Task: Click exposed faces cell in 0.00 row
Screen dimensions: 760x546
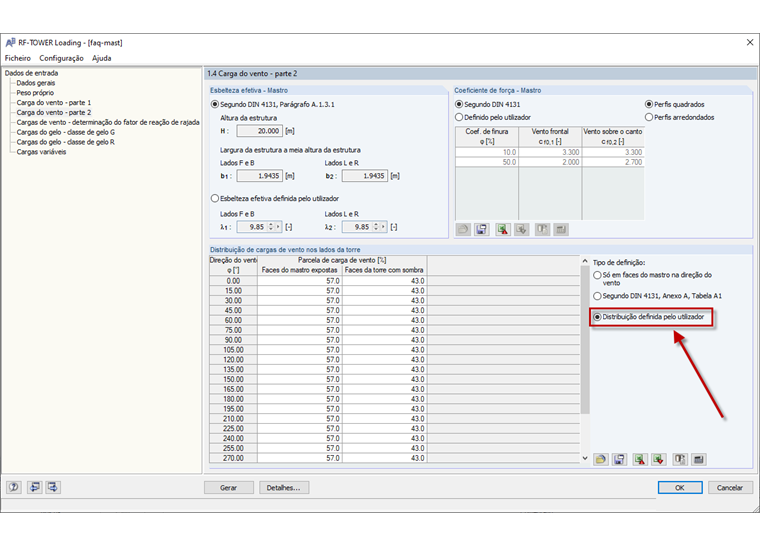Action: [300, 281]
